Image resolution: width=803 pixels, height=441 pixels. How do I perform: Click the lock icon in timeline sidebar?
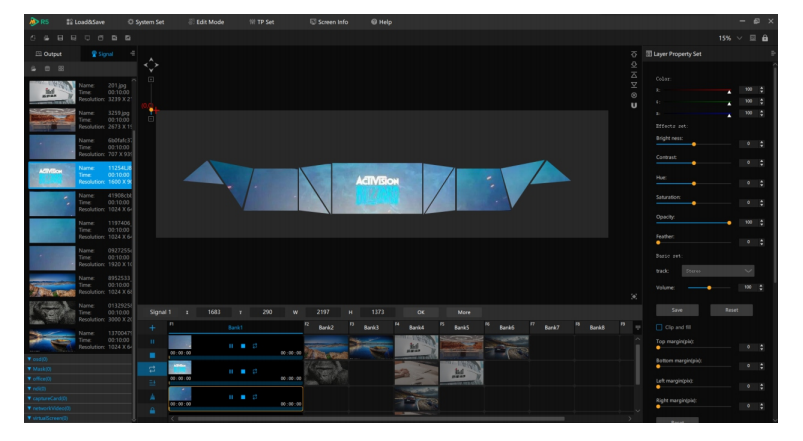pos(152,411)
